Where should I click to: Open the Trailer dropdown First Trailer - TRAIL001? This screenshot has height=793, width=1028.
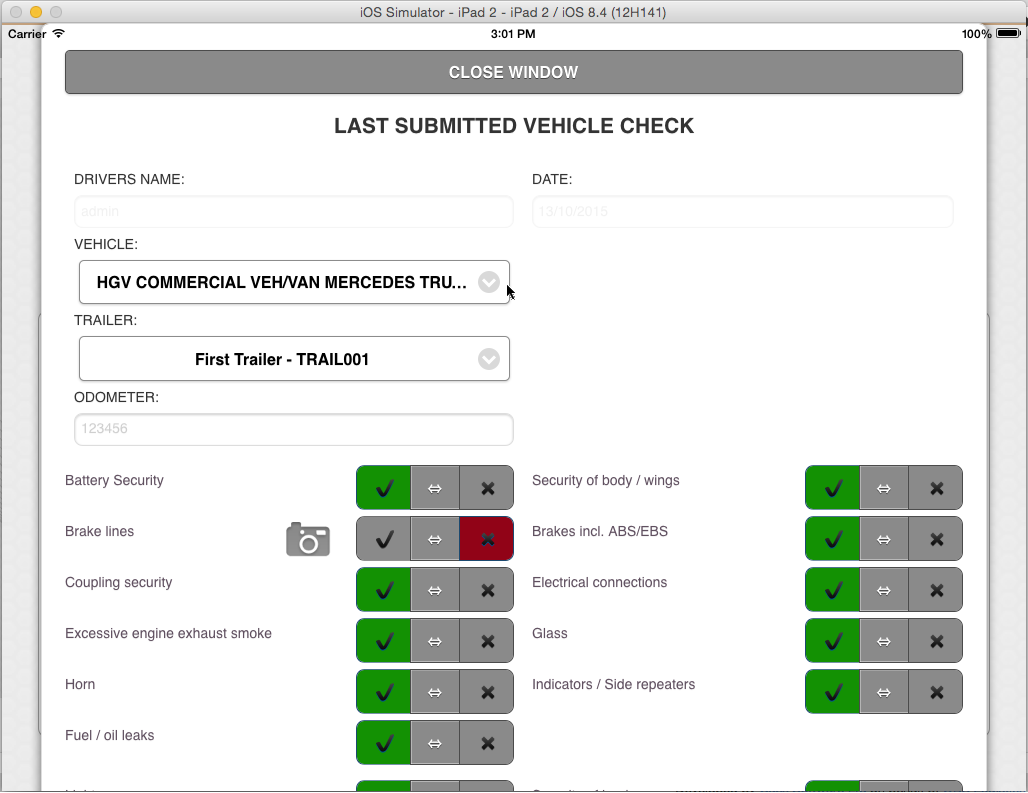coord(294,359)
